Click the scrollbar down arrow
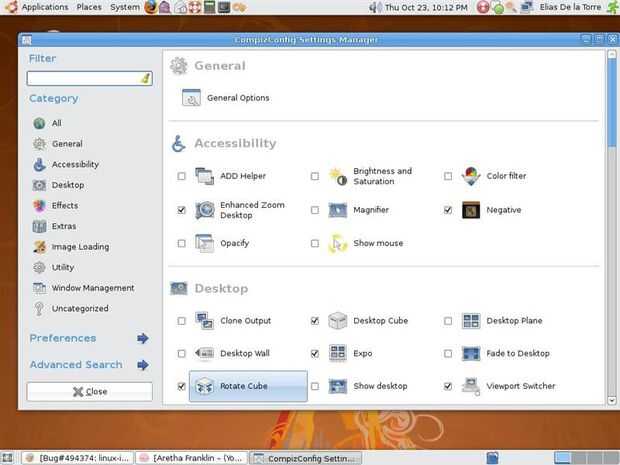Viewport: 620px width, 465px height. click(x=612, y=400)
